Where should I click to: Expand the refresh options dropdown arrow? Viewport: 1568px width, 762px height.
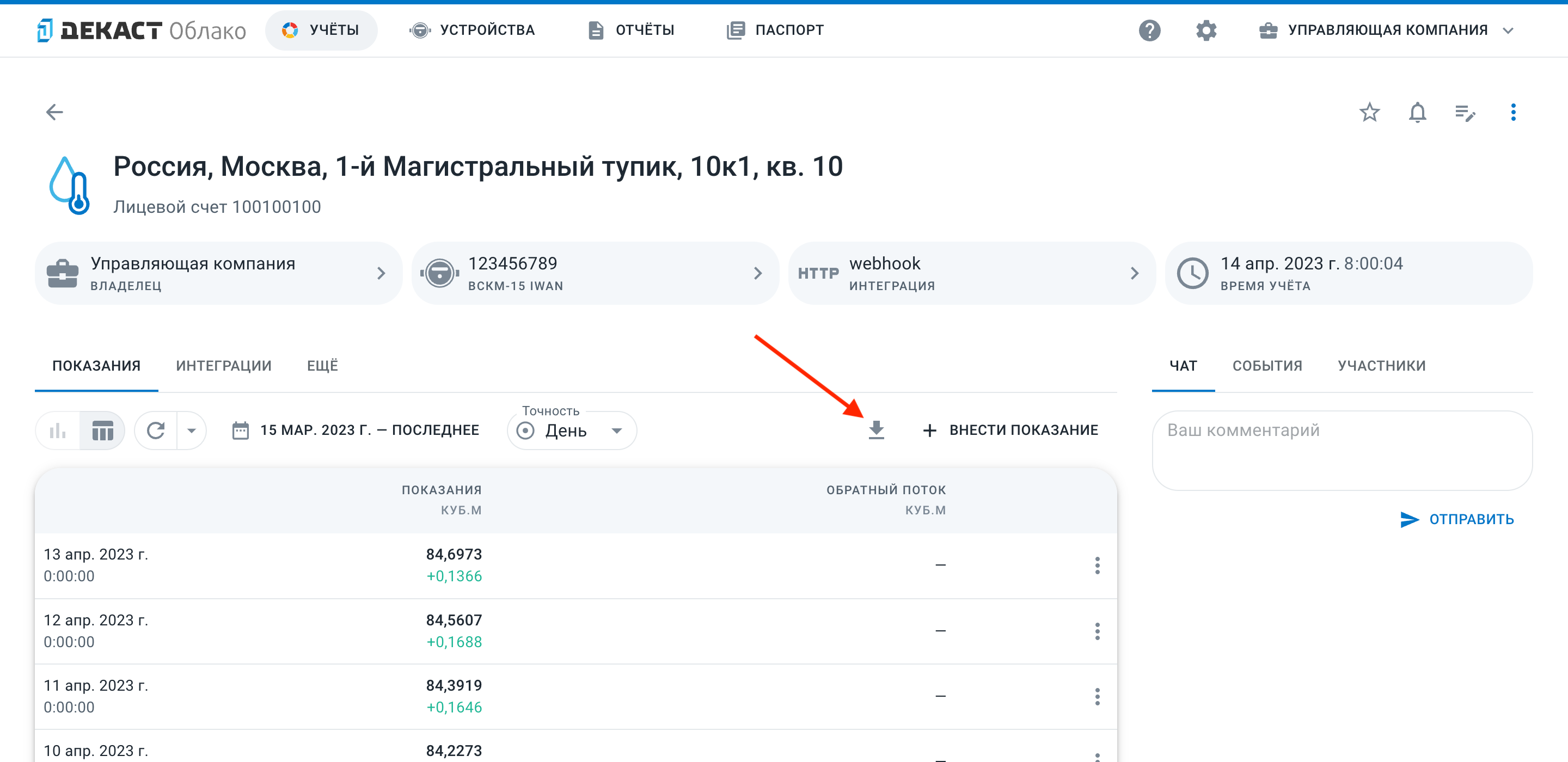pyautogui.click(x=192, y=431)
